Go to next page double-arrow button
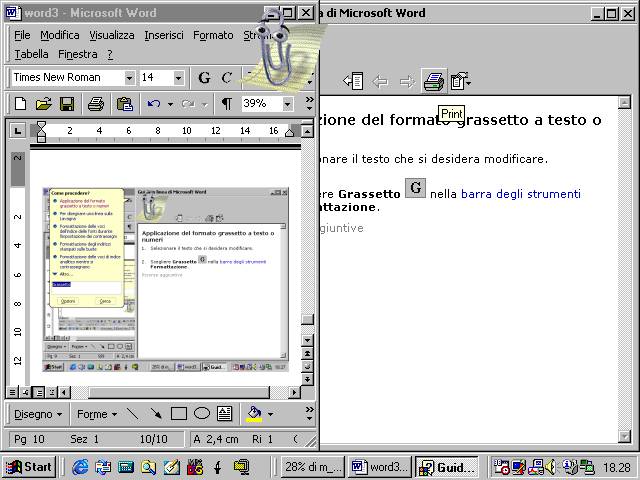 pos(307,379)
